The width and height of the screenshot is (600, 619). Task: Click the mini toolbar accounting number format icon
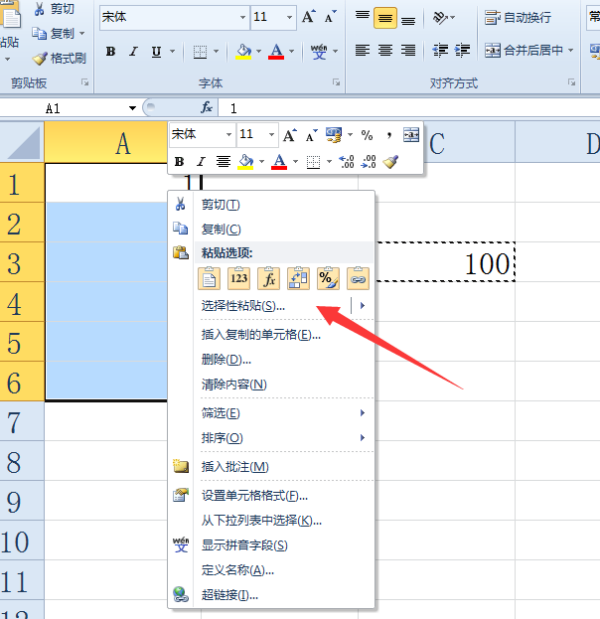coord(334,135)
